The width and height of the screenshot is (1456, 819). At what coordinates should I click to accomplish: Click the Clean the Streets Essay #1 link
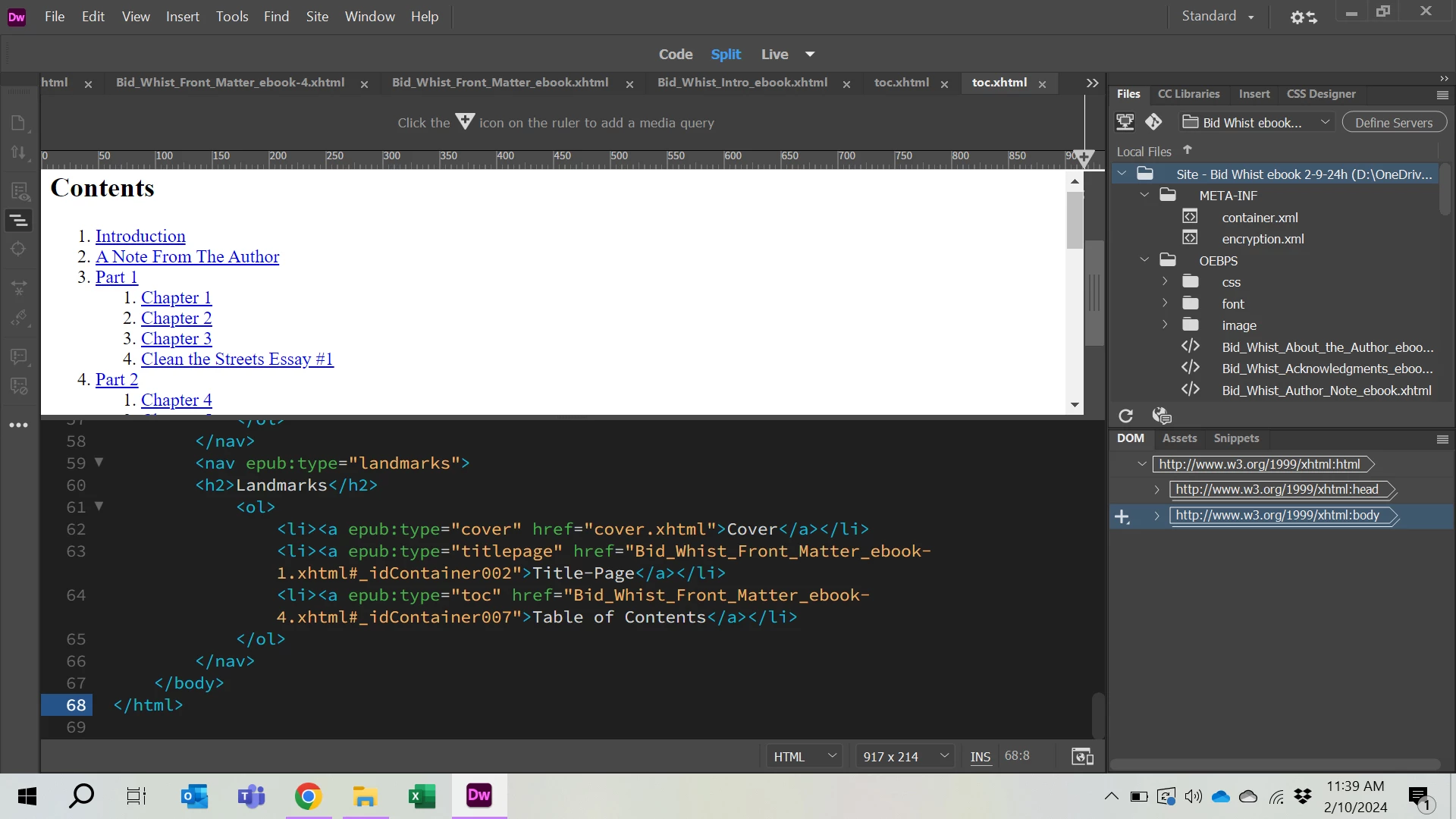point(237,359)
